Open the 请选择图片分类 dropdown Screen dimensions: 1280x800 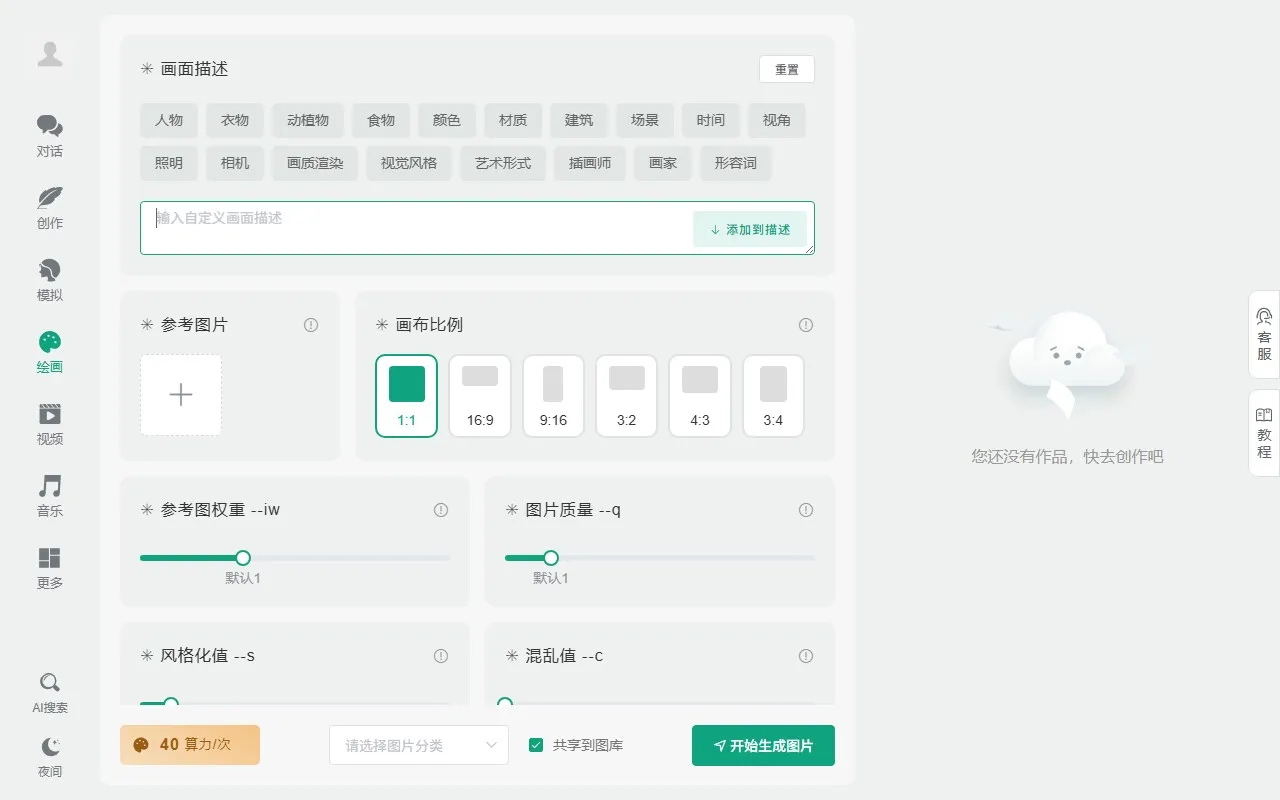click(419, 745)
